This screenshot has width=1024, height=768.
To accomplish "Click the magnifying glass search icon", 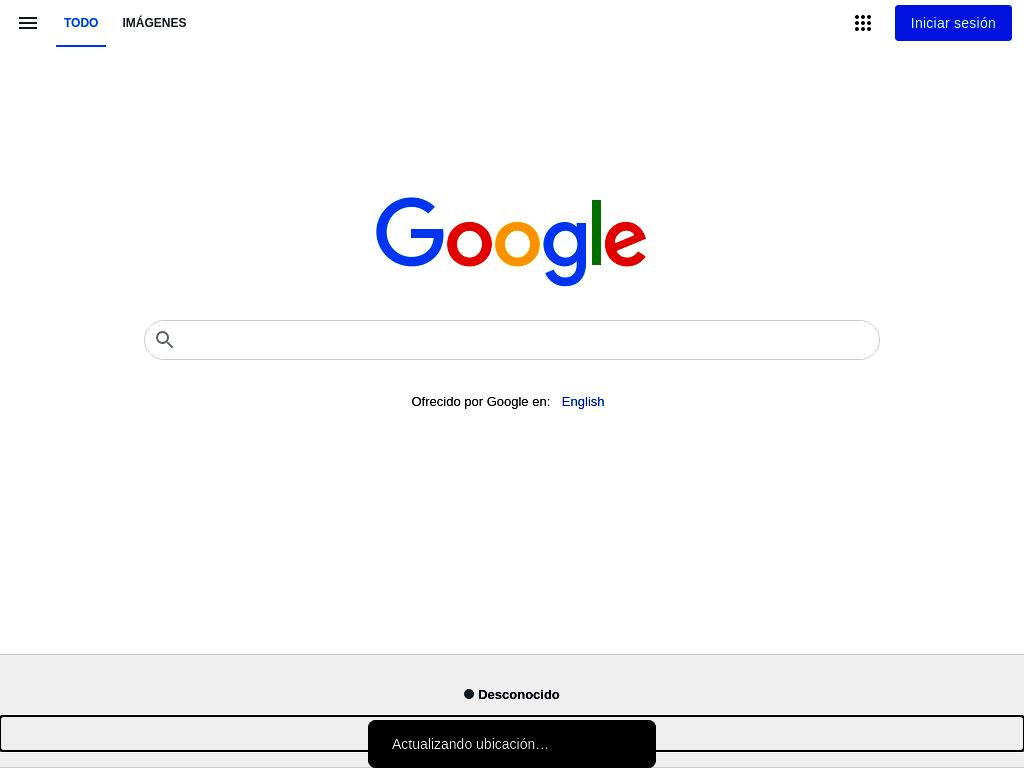I will pyautogui.click(x=165, y=340).
